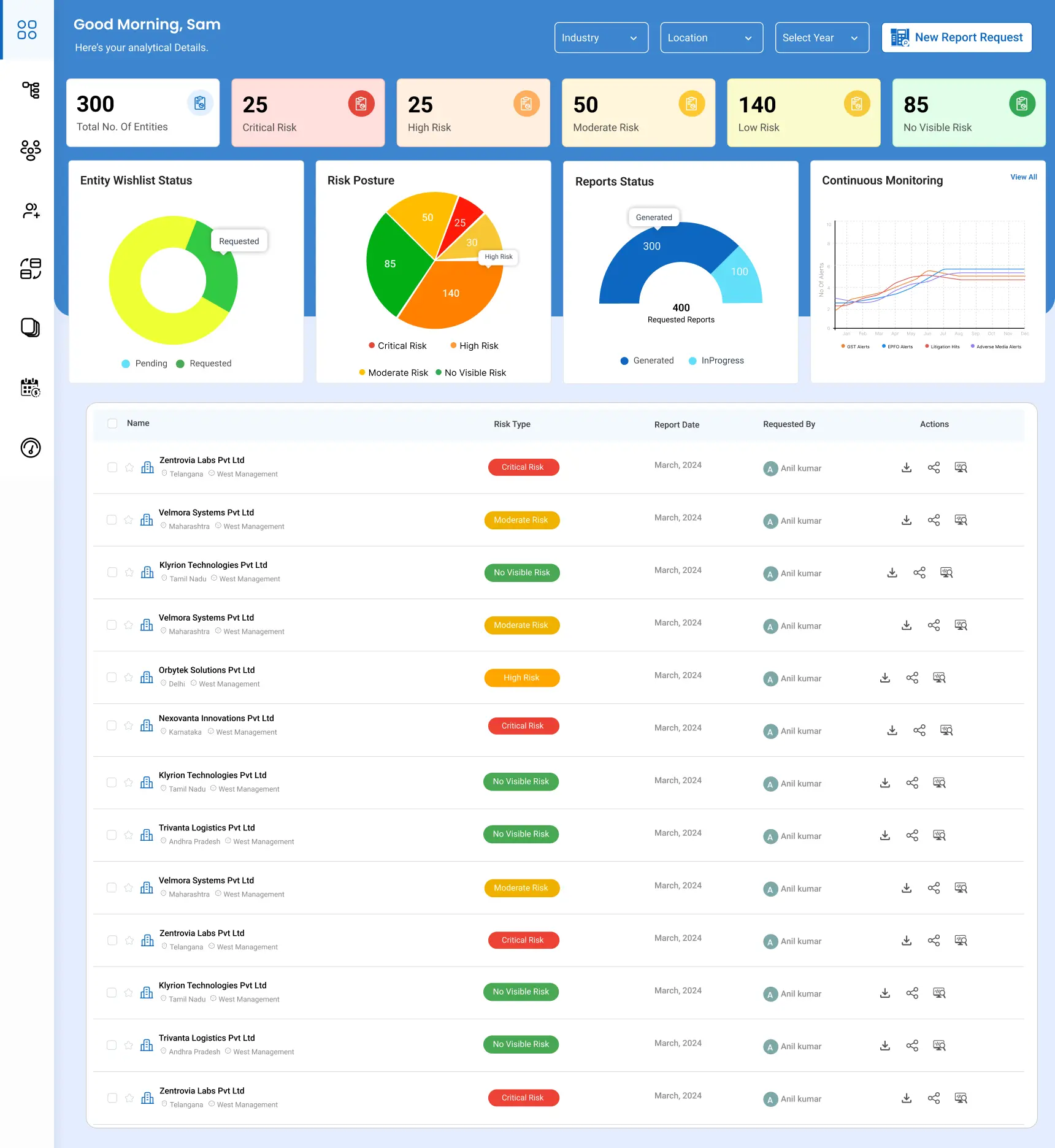Open the speedometer gauge icon in sidebar
The image size is (1055, 1148).
point(31,448)
